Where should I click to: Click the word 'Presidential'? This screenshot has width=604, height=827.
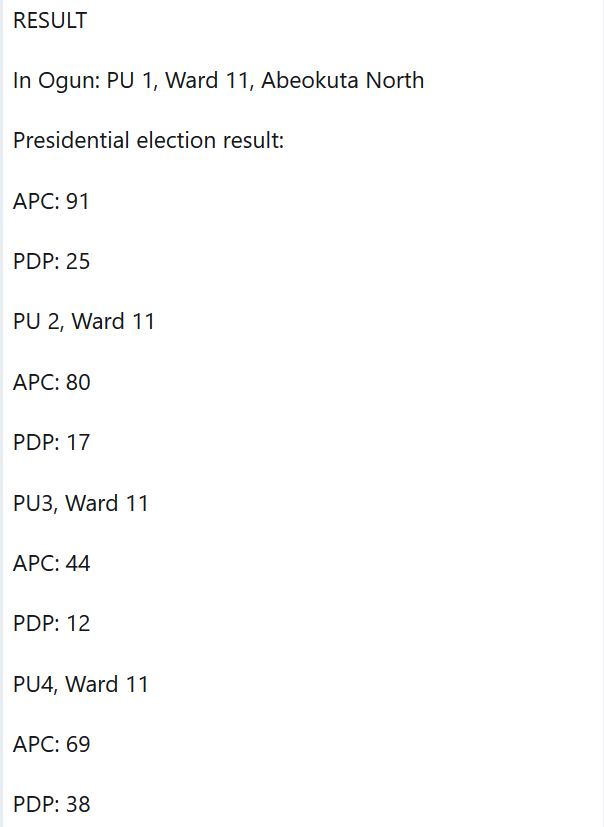(72, 141)
